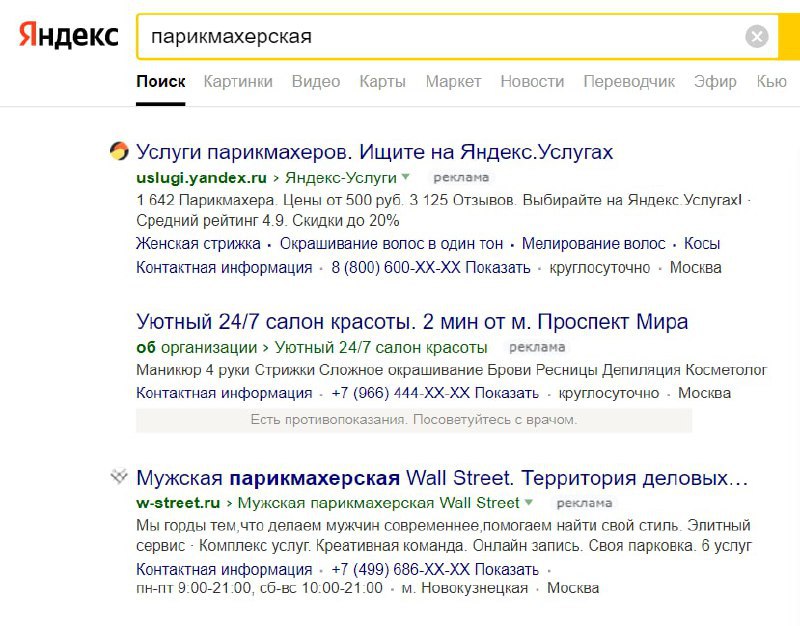Click the Яндекс logo
800x626 pixels.
coord(68,35)
